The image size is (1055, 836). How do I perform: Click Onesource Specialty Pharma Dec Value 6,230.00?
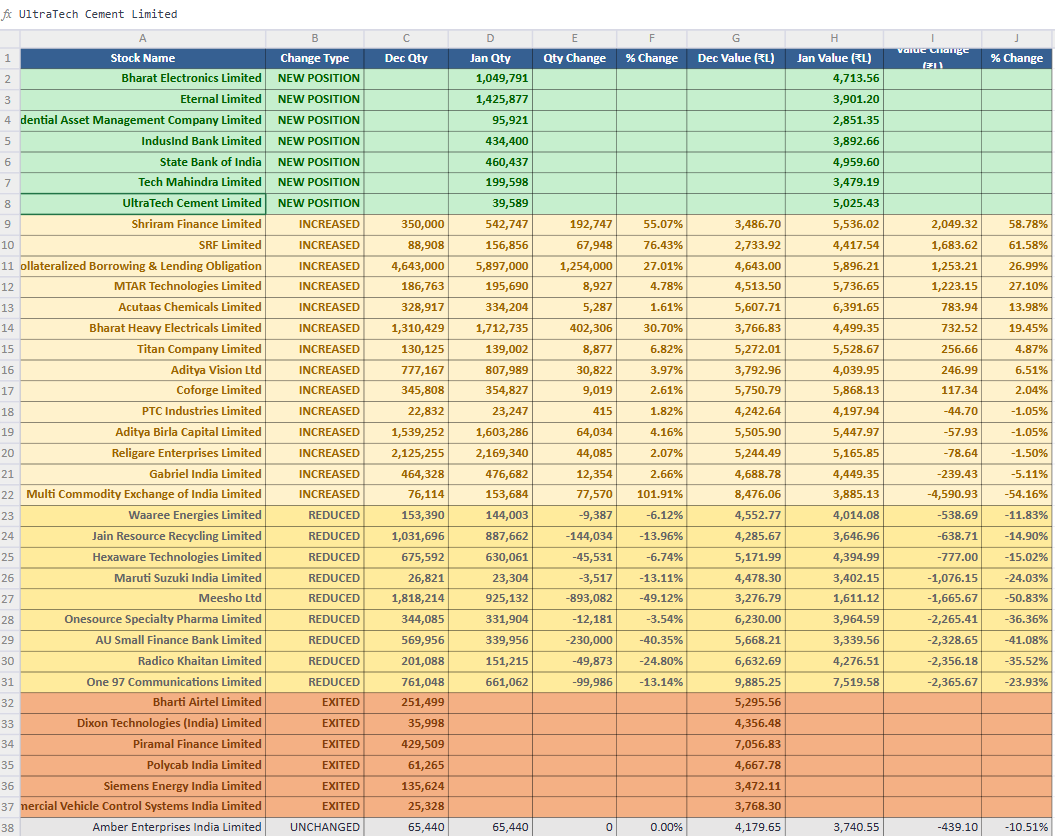(735, 619)
